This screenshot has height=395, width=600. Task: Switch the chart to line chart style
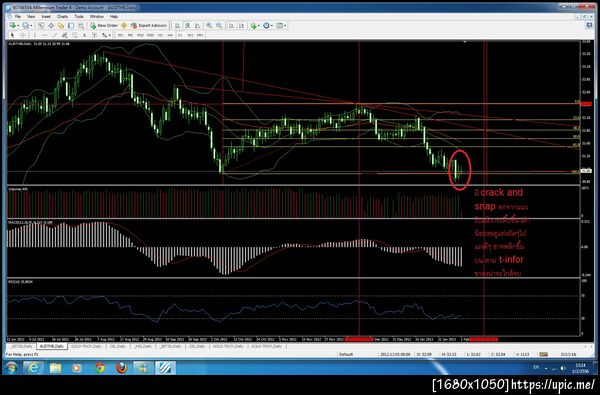point(197,25)
